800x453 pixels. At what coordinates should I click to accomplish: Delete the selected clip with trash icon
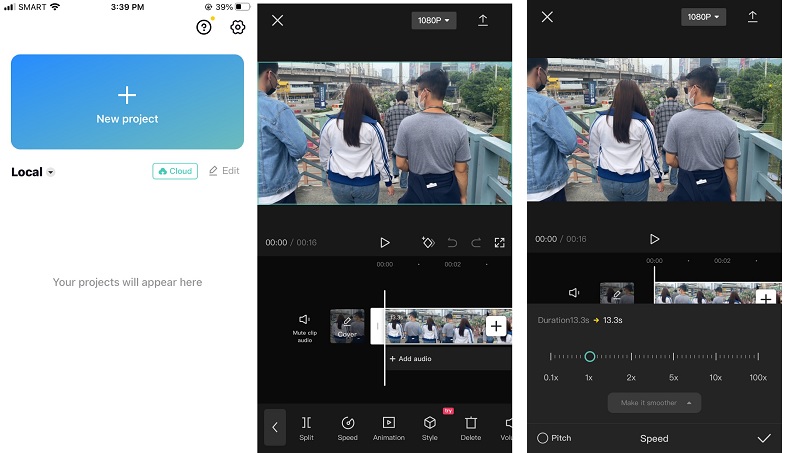470,427
